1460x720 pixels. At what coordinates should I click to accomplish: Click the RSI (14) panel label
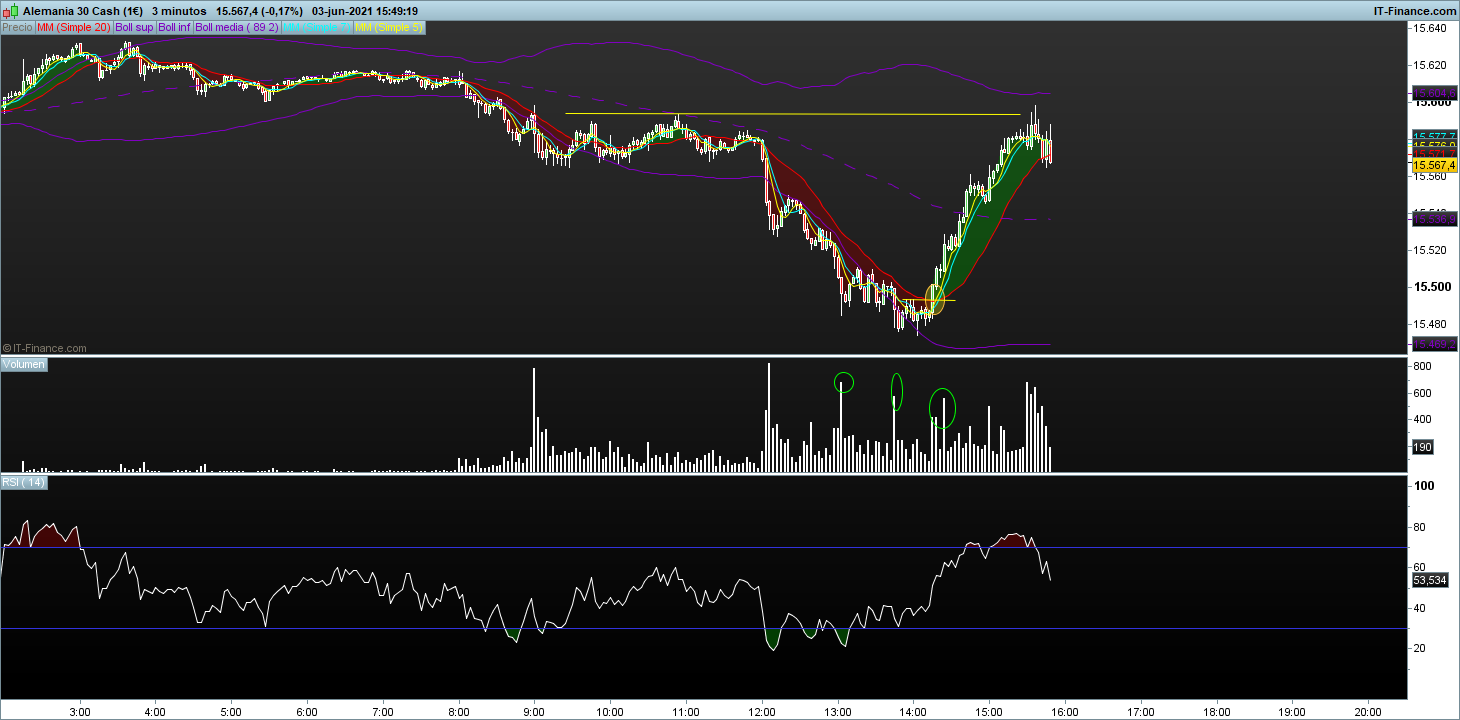click(23, 483)
